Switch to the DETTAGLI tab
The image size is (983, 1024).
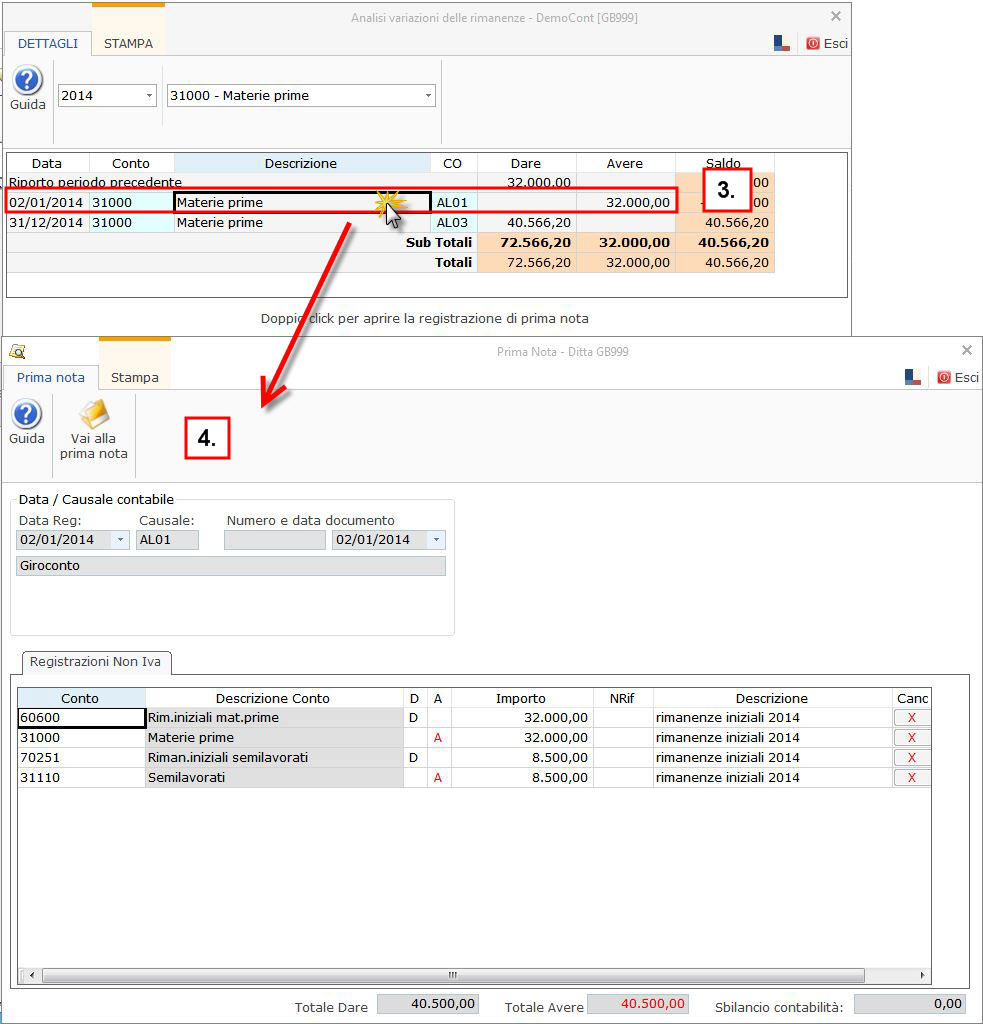[47, 43]
